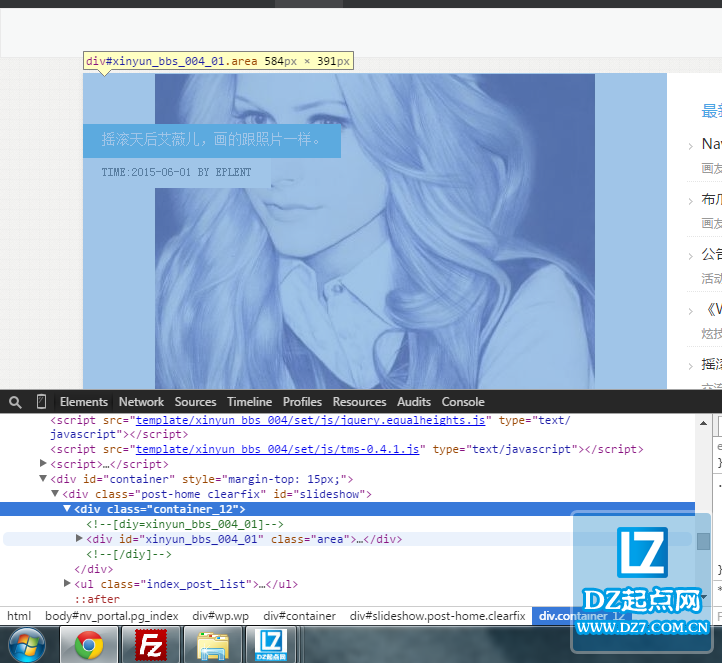722x663 pixels.
Task: Select the div class container_12 row
Action: 347,509
